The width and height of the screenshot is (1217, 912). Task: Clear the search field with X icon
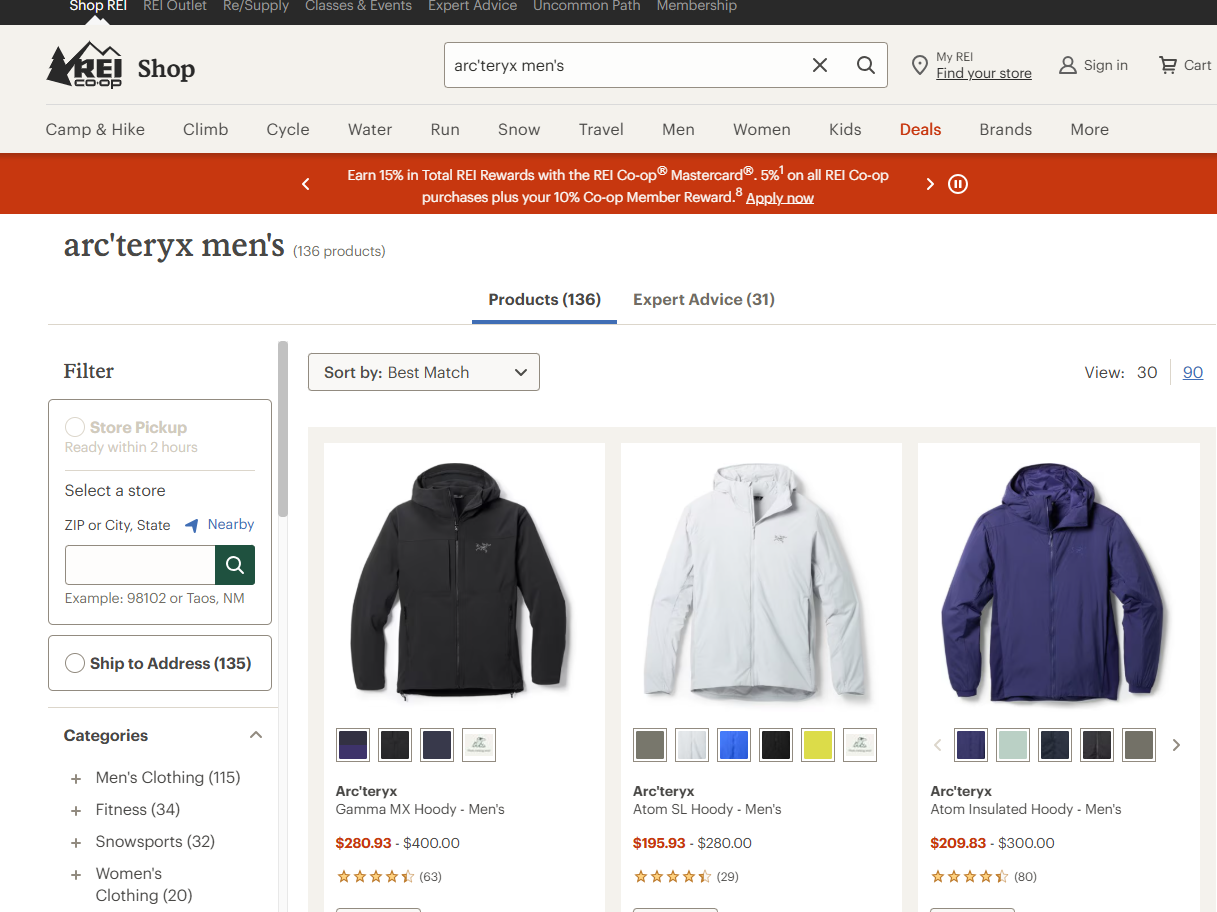820,65
